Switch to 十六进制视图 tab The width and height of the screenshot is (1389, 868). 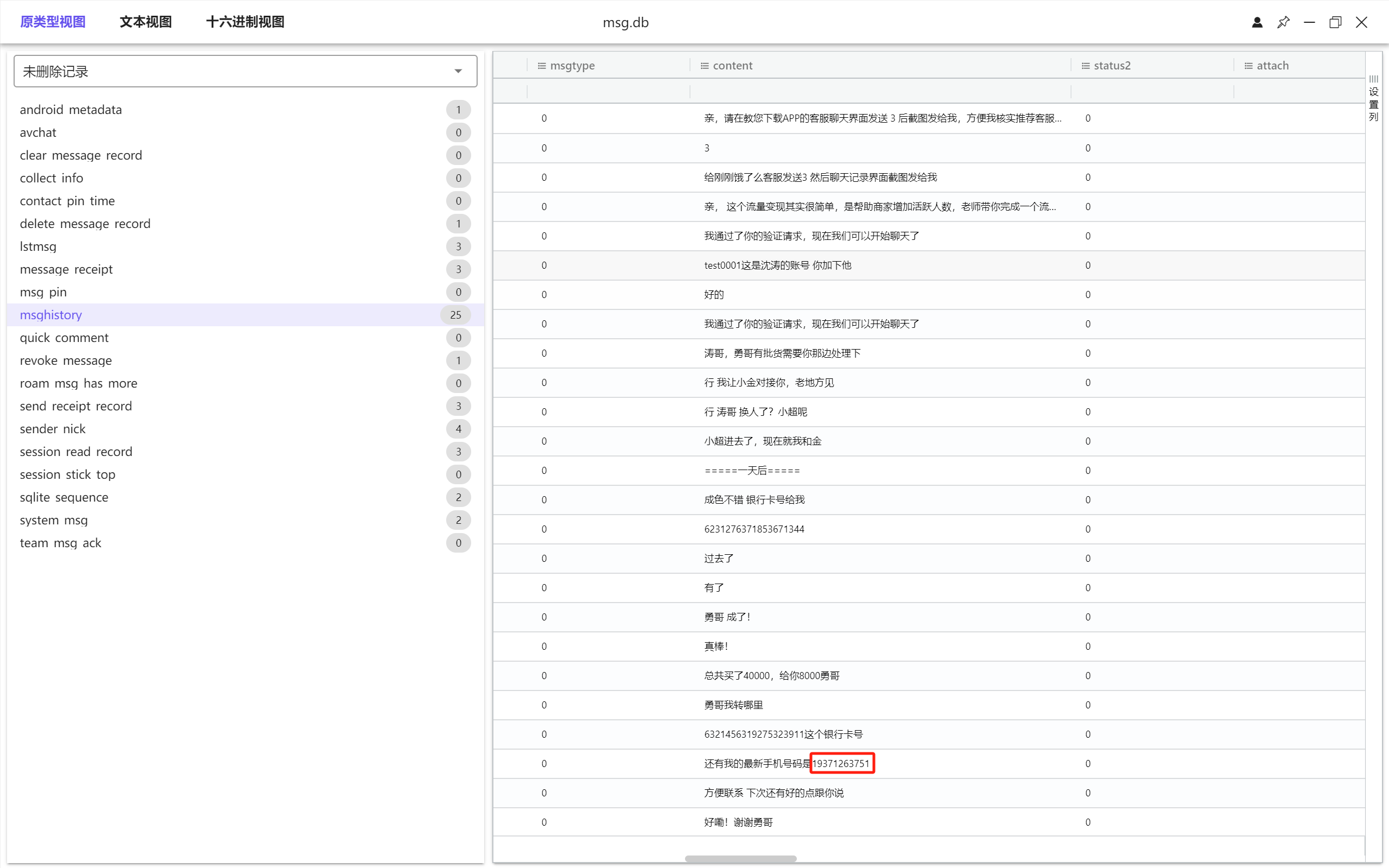coord(245,22)
